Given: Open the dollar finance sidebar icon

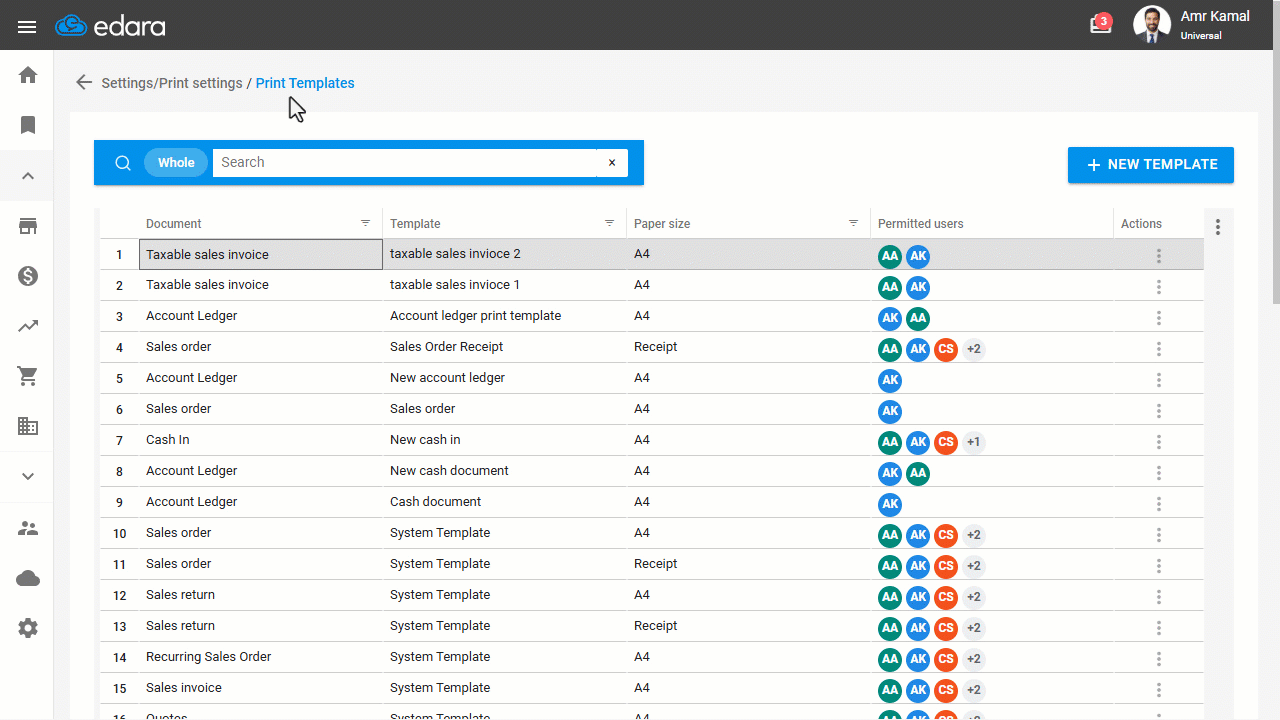Looking at the screenshot, I should (x=28, y=276).
